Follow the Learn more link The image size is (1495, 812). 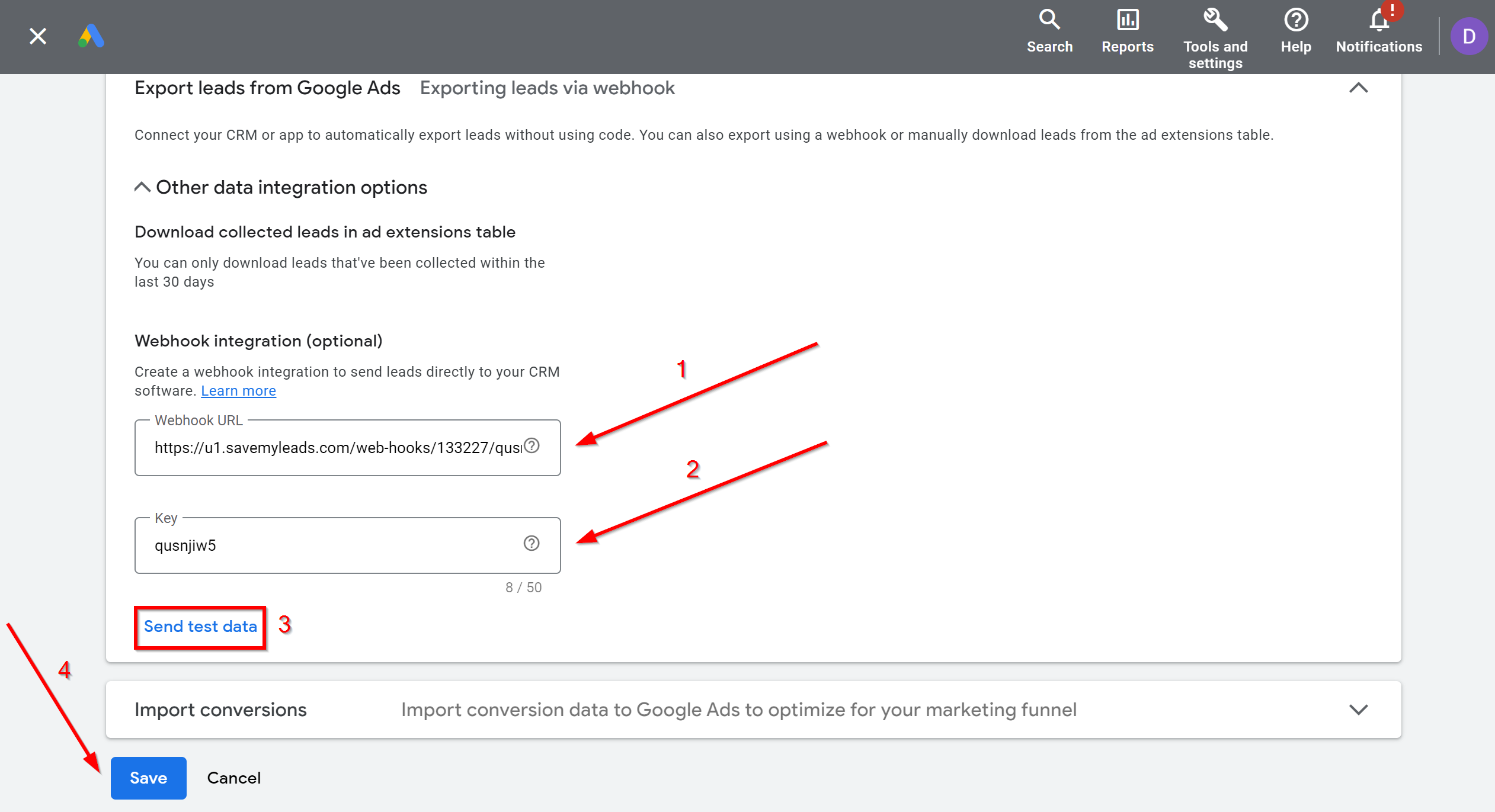(x=238, y=391)
